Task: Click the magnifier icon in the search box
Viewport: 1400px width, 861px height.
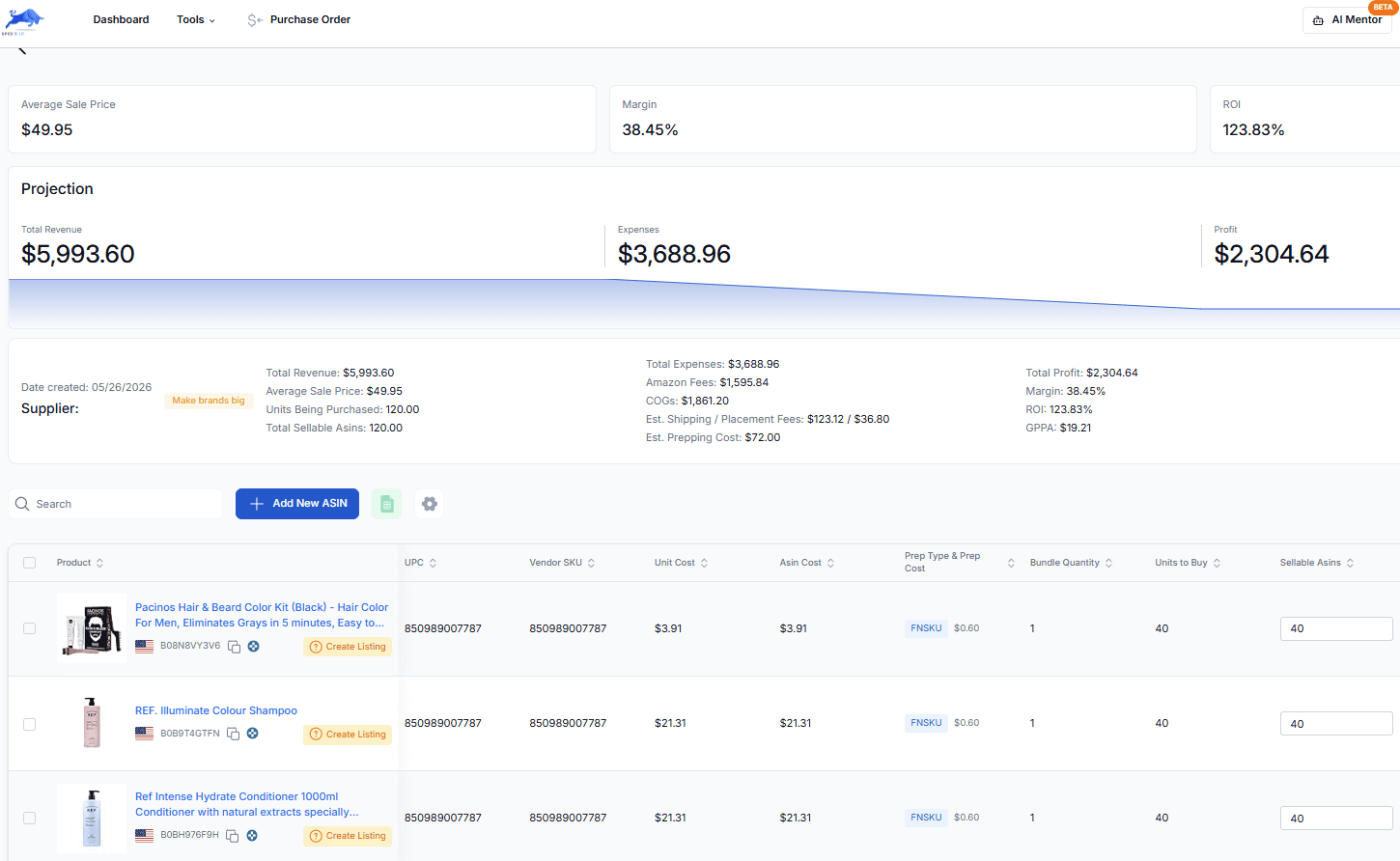Action: 22,504
